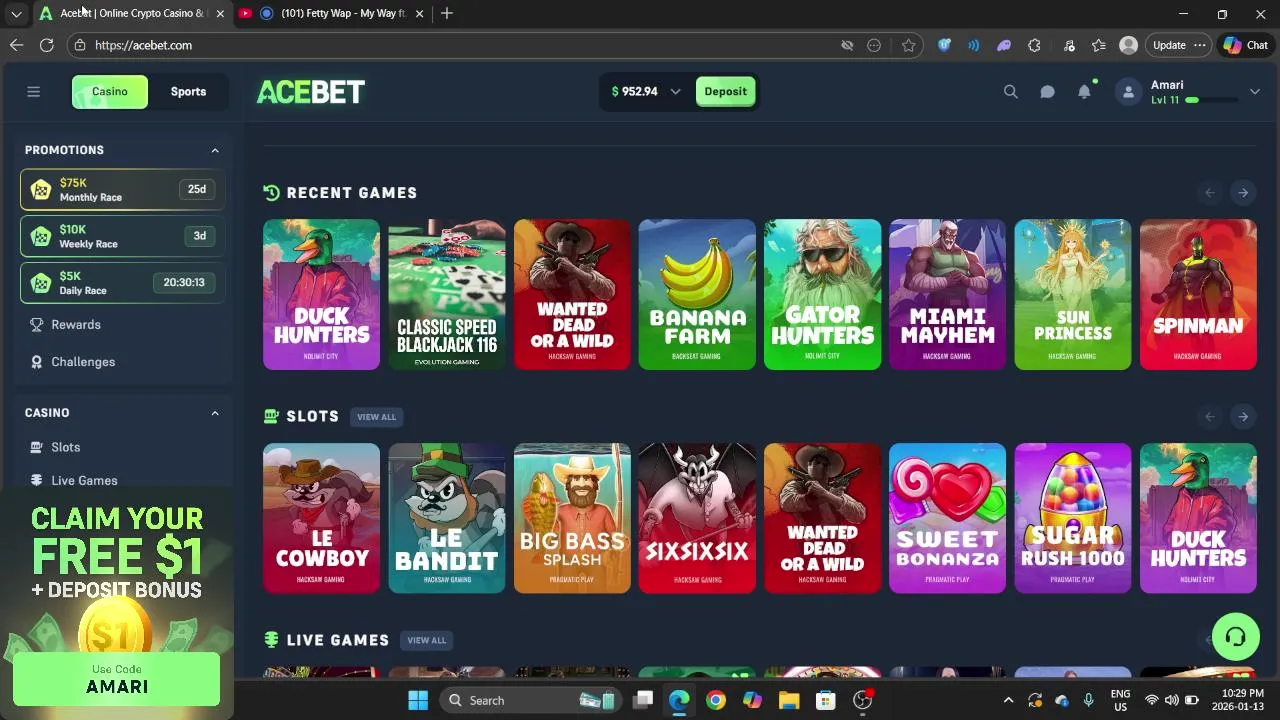
Task: Open the Sweet Bonanza slot
Action: (x=947, y=518)
